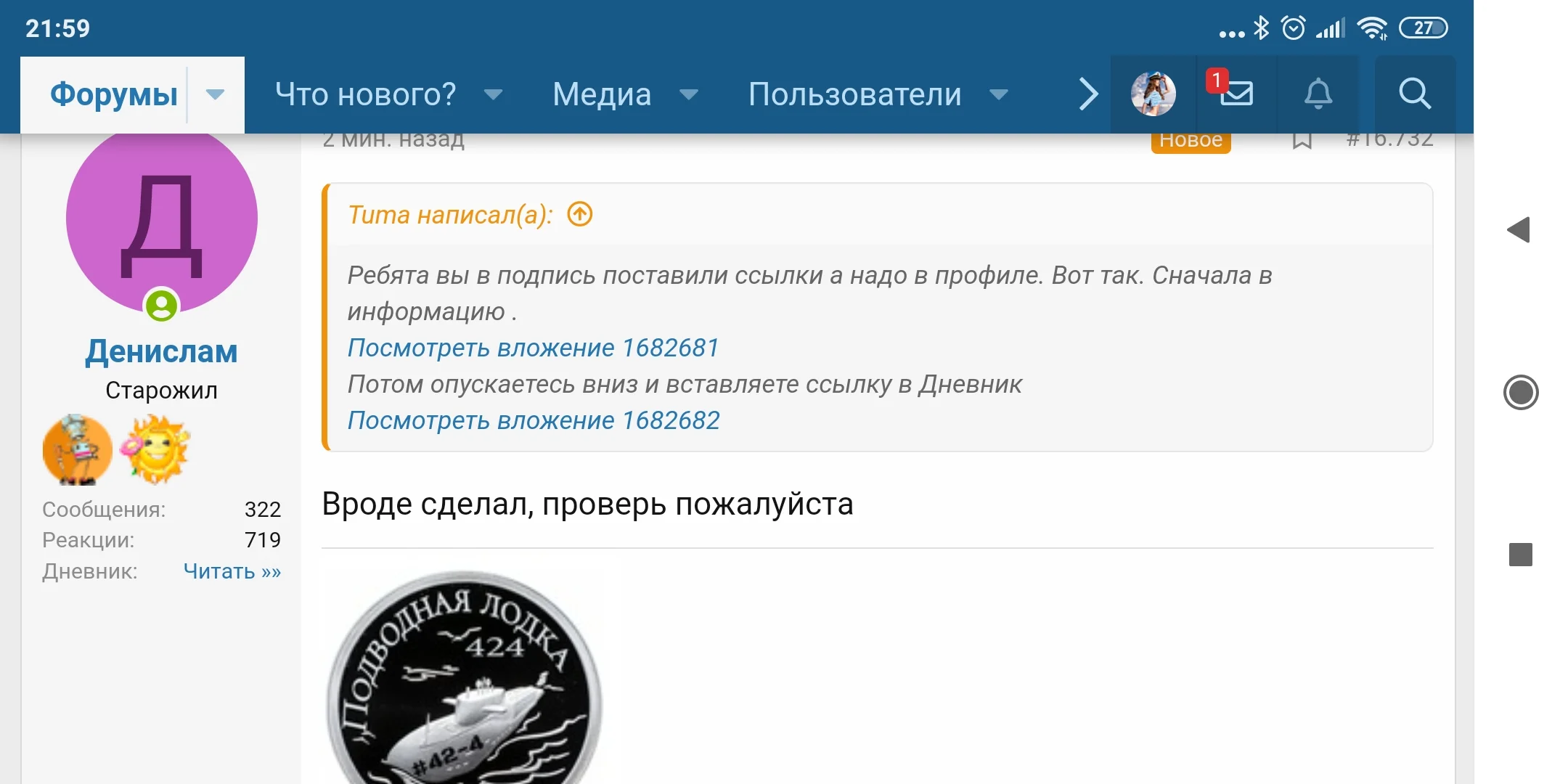Select the Форумы menu item
The image size is (1568, 784).
(113, 94)
